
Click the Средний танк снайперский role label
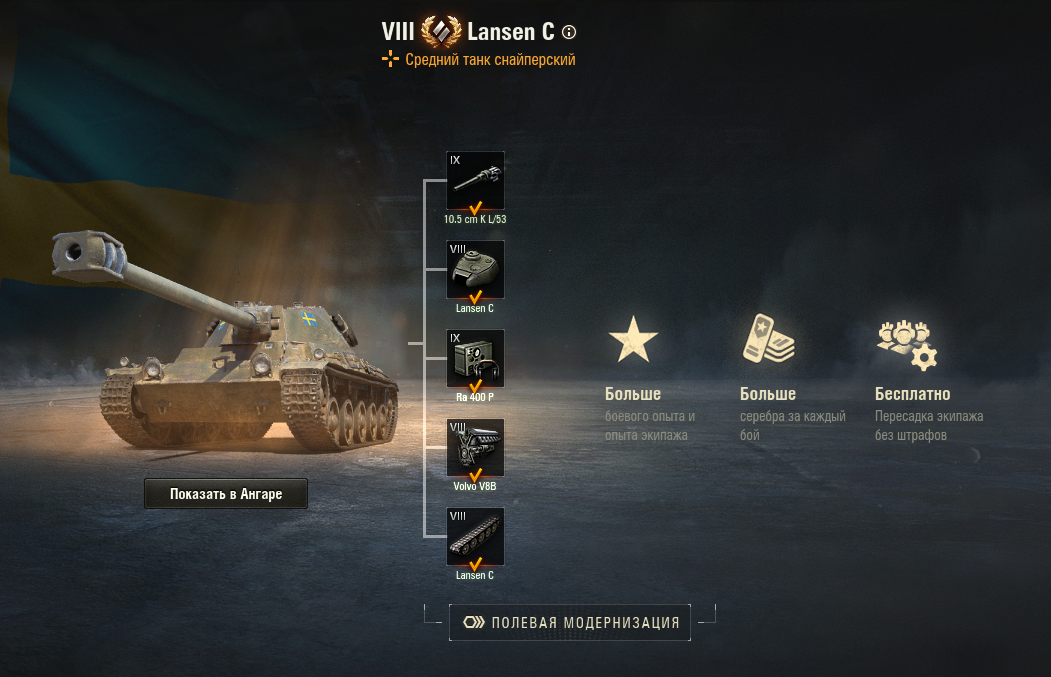point(490,60)
